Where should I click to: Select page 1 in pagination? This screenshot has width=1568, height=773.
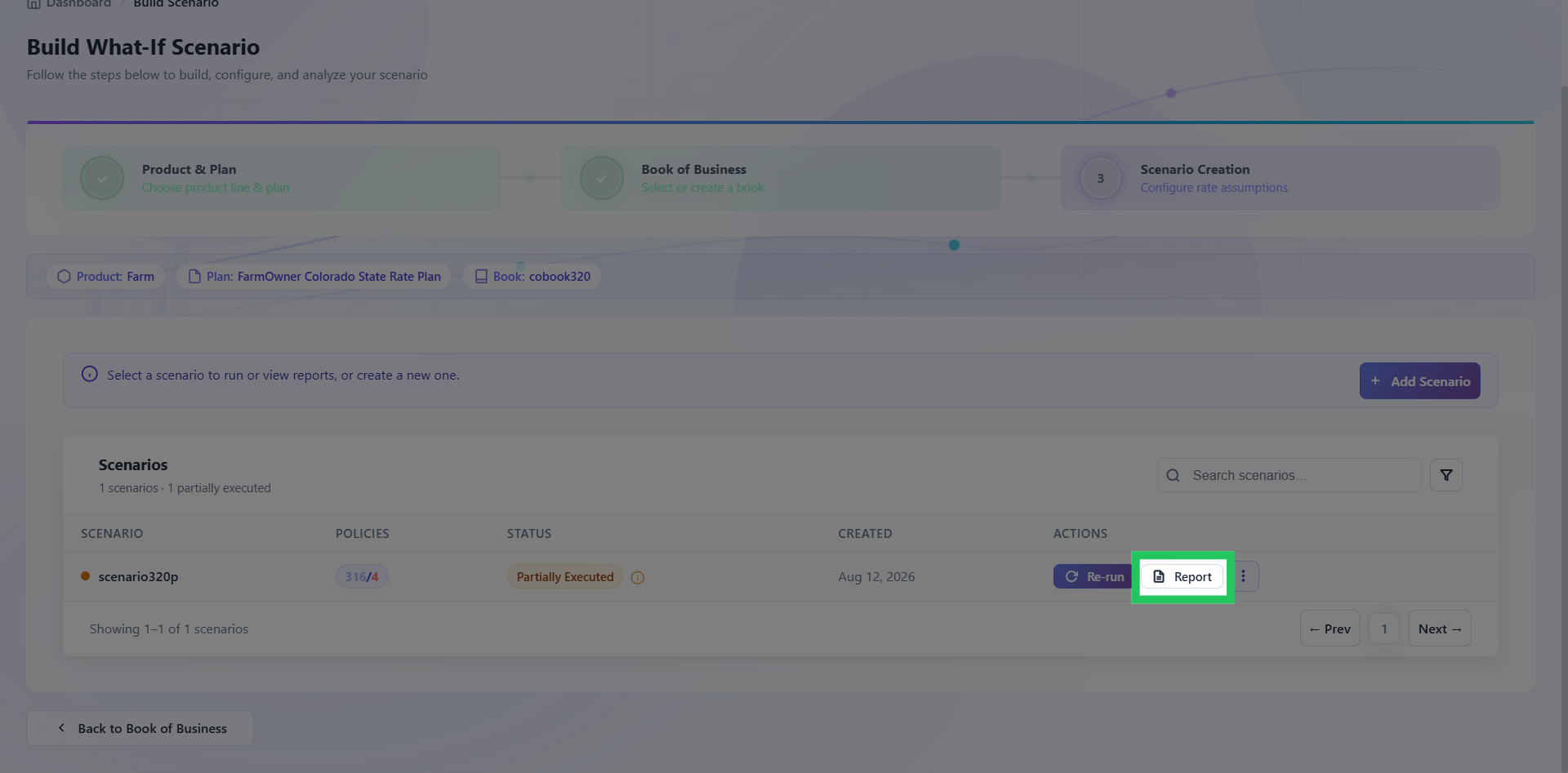(x=1384, y=629)
